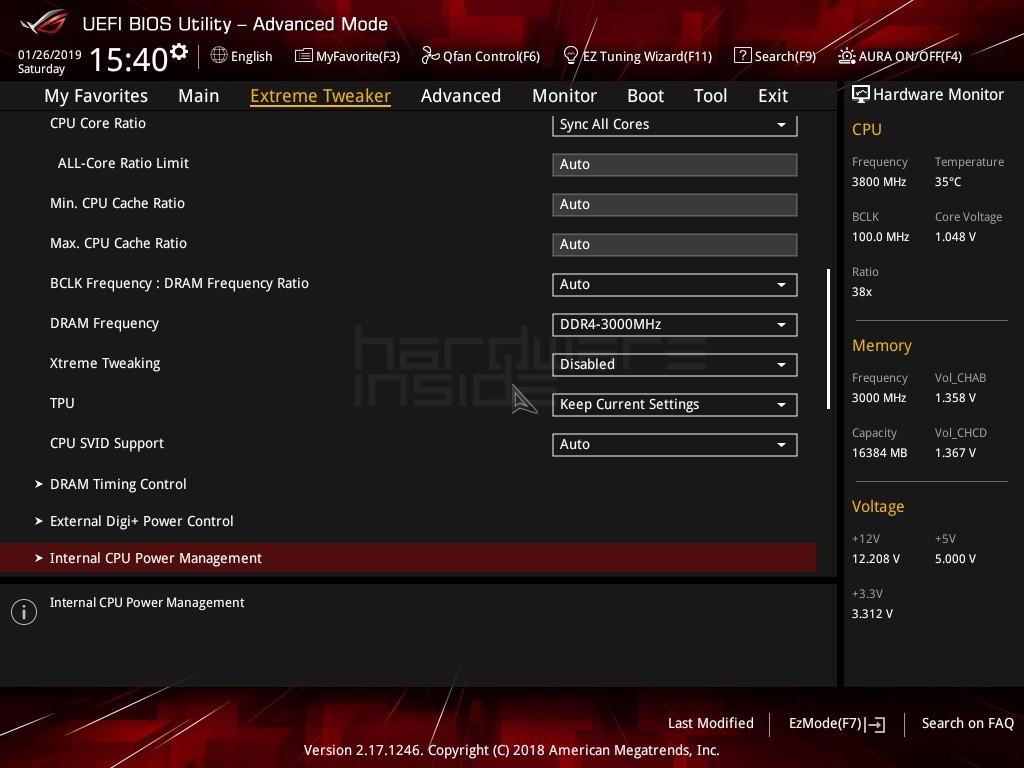Image resolution: width=1024 pixels, height=768 pixels.
Task: Select Extreme Tweaker tab
Action: coord(321,96)
